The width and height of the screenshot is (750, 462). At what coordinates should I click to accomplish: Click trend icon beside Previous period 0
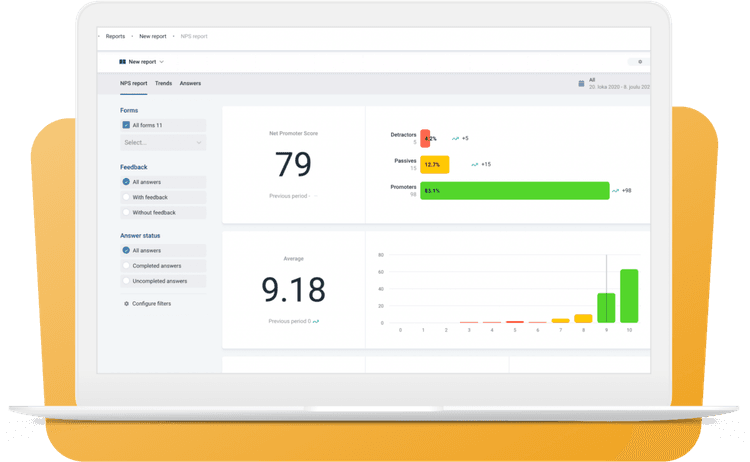[x=316, y=321]
